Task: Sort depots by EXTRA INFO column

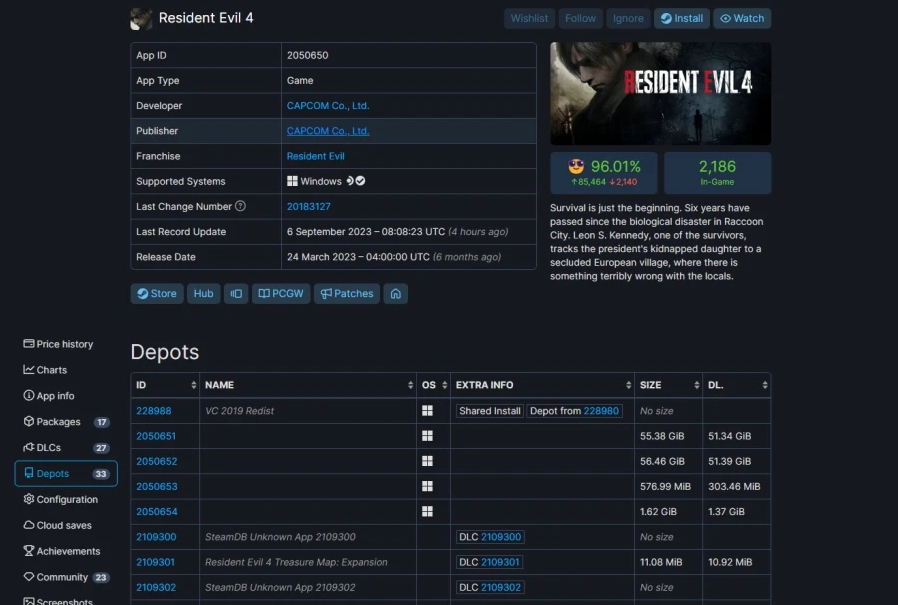Action: tap(542, 385)
